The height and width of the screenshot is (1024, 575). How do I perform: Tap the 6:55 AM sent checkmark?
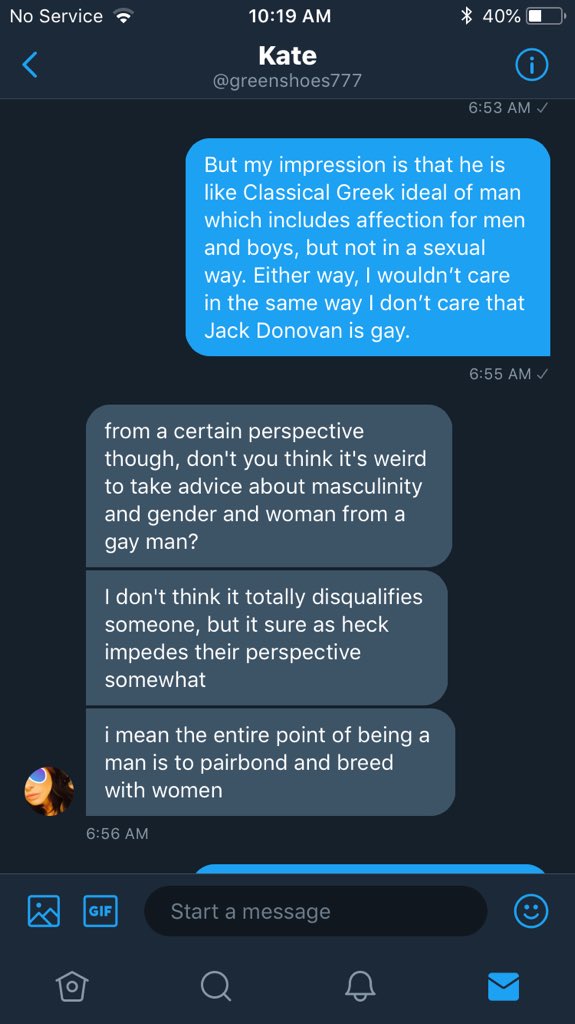(x=541, y=374)
